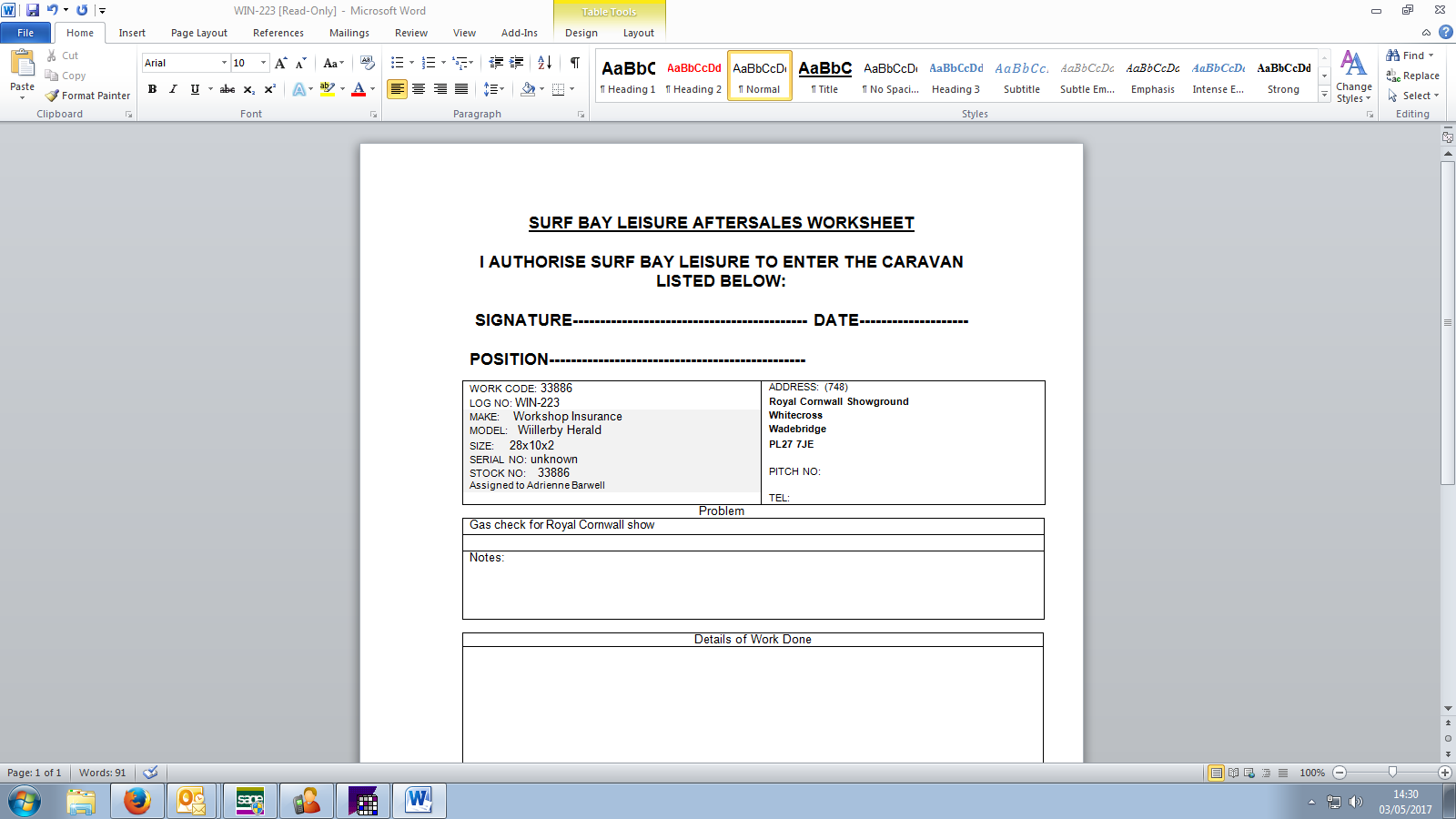1456x819 pixels.
Task: Click the vertical scrollbar thumb
Action: (1448, 323)
